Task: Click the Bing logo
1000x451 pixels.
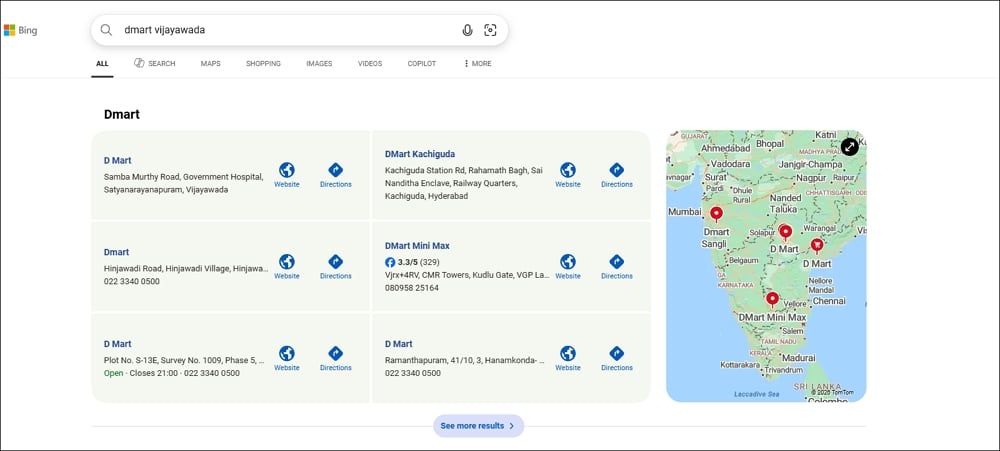Action: pyautogui.click(x=20, y=30)
